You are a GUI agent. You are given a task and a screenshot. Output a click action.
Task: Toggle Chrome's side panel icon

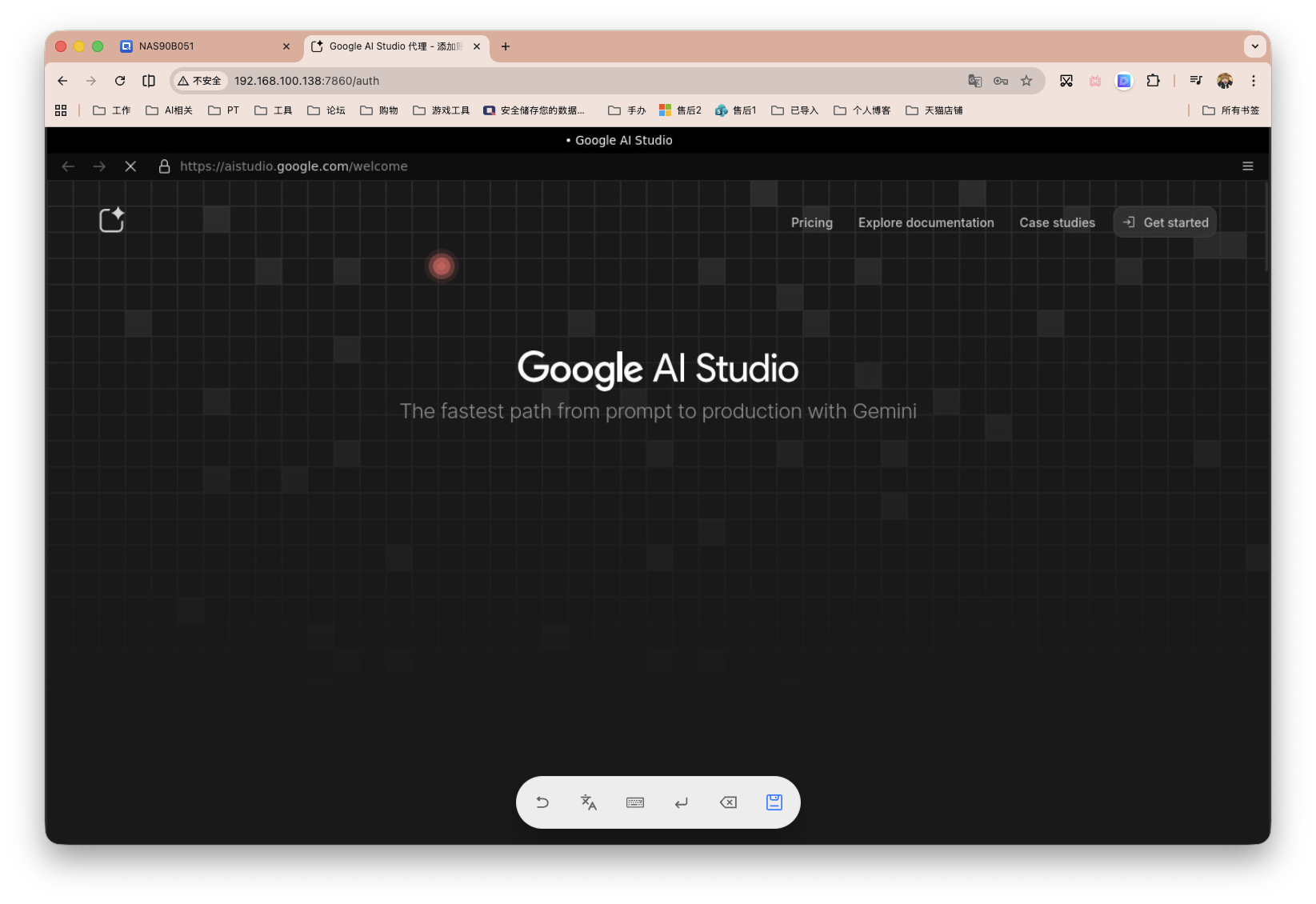point(149,81)
